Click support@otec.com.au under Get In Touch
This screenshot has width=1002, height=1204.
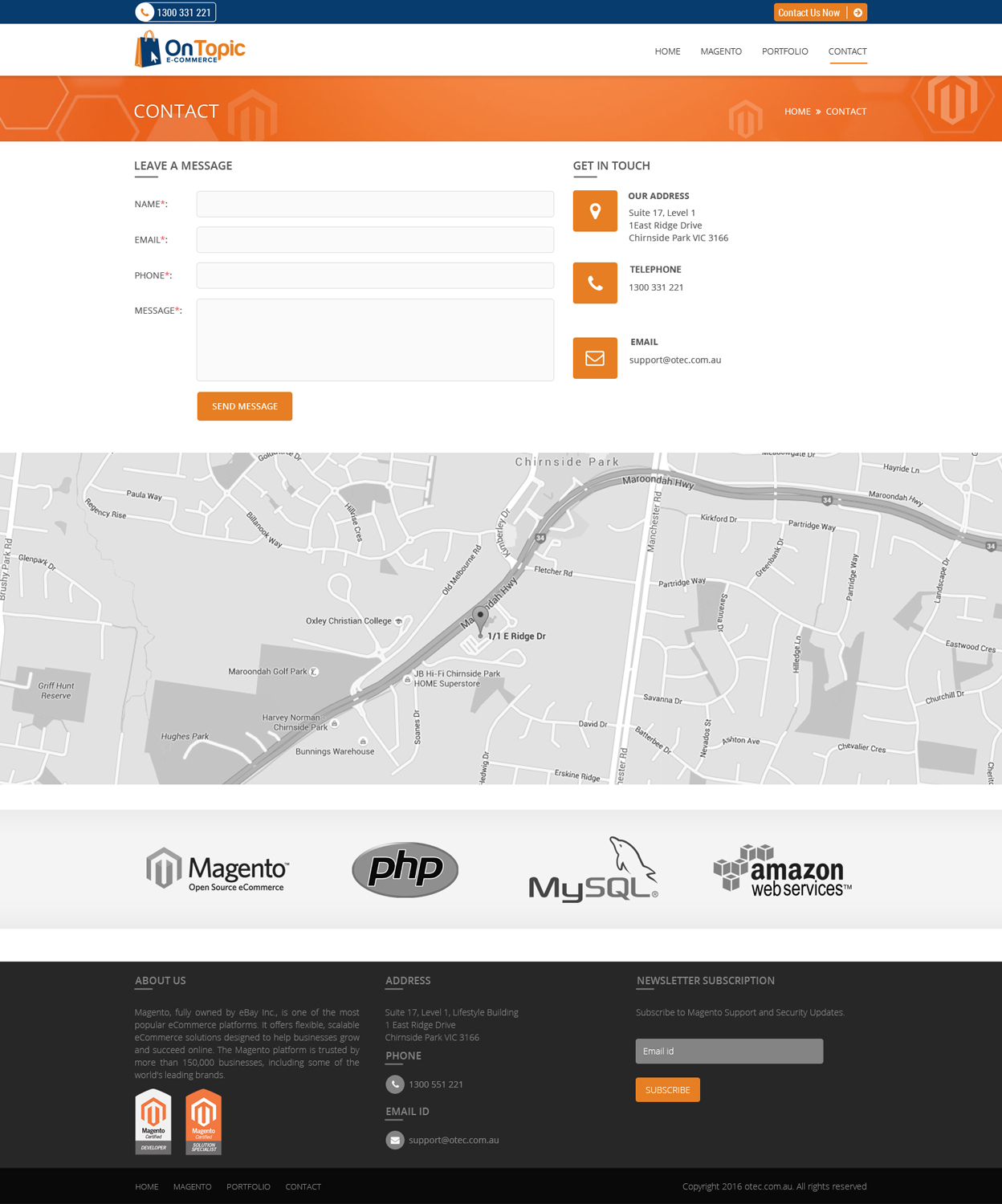pos(675,360)
